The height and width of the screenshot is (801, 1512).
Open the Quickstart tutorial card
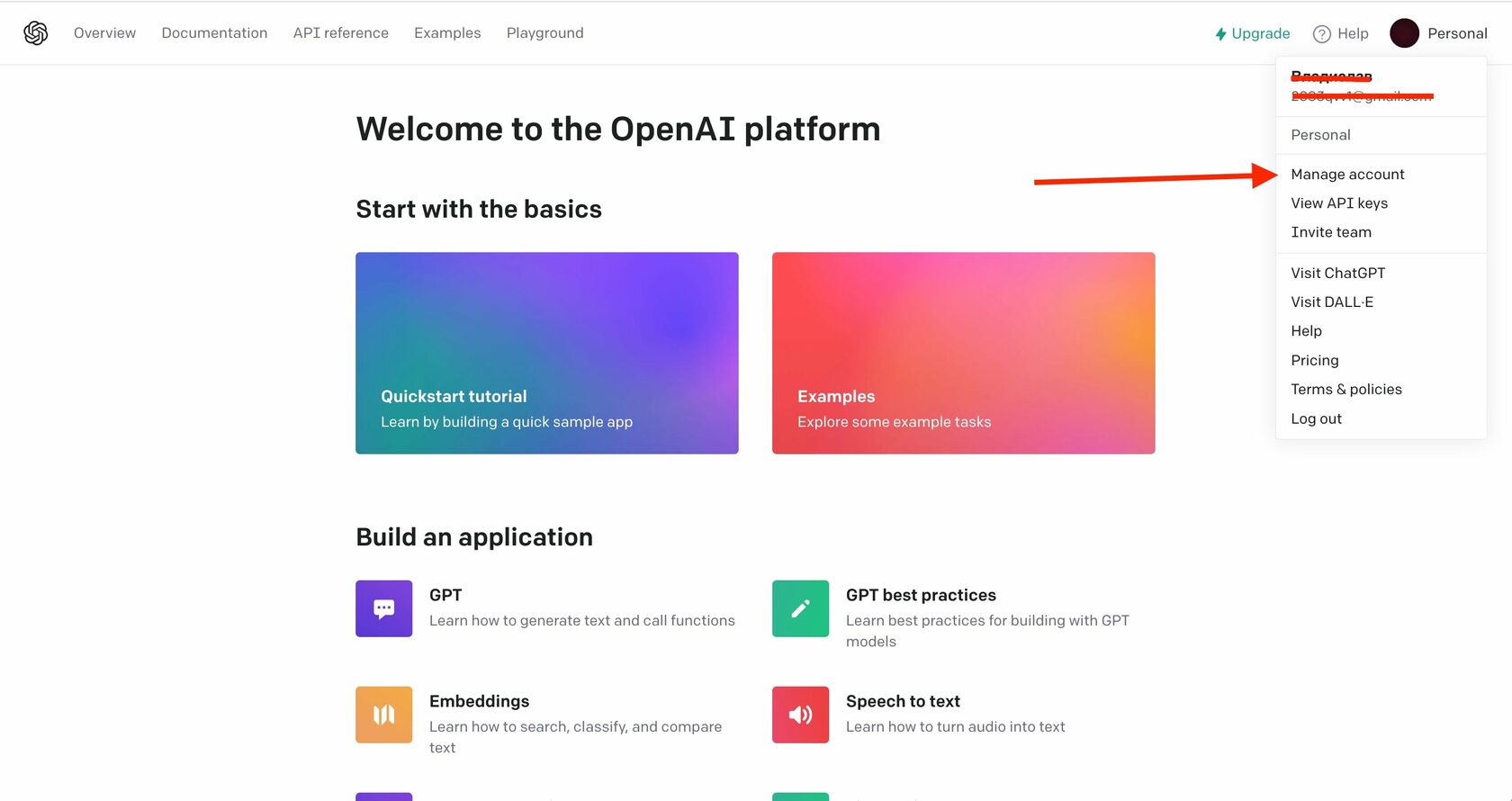click(x=547, y=353)
